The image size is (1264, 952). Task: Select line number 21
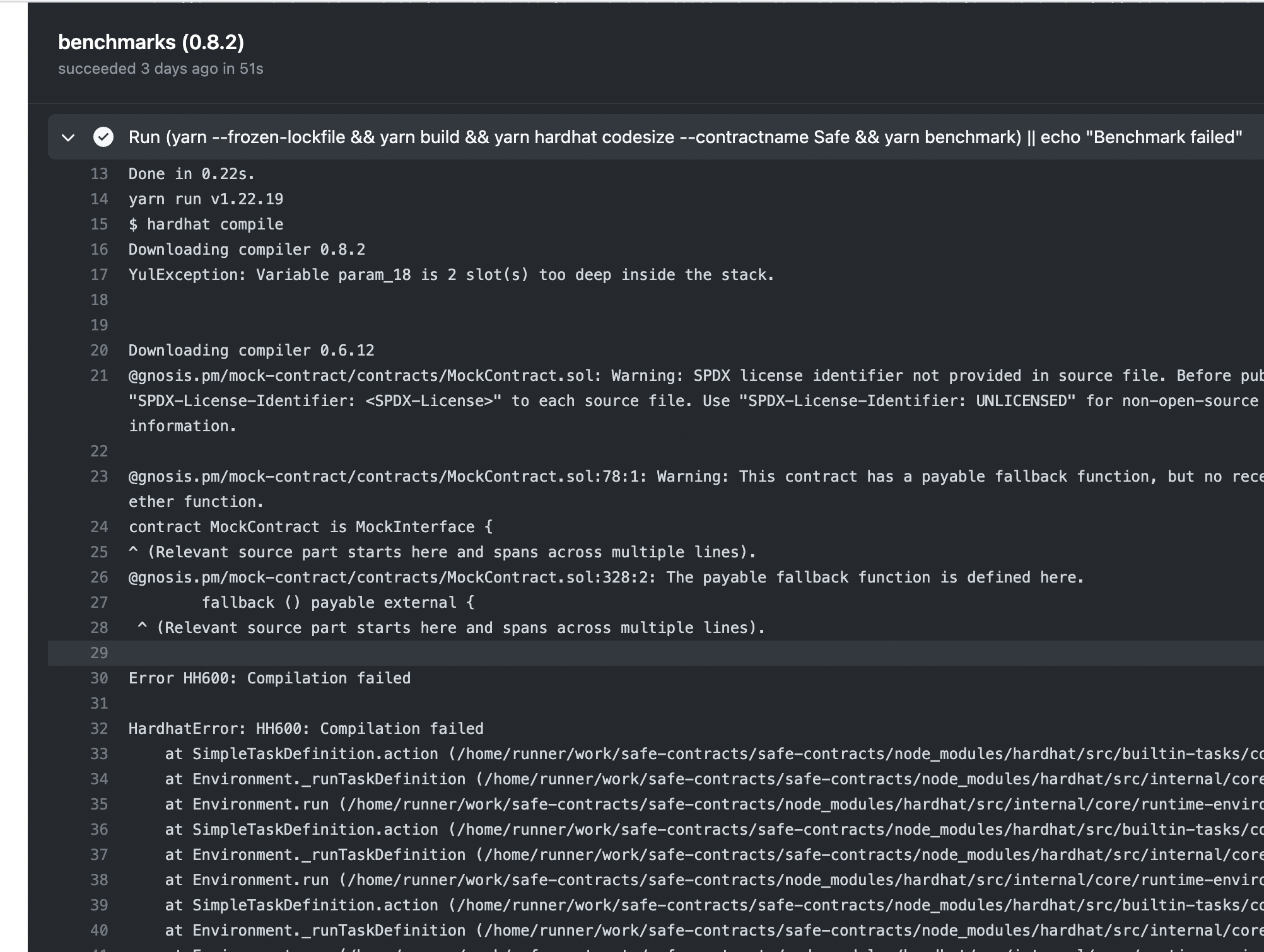(x=98, y=376)
